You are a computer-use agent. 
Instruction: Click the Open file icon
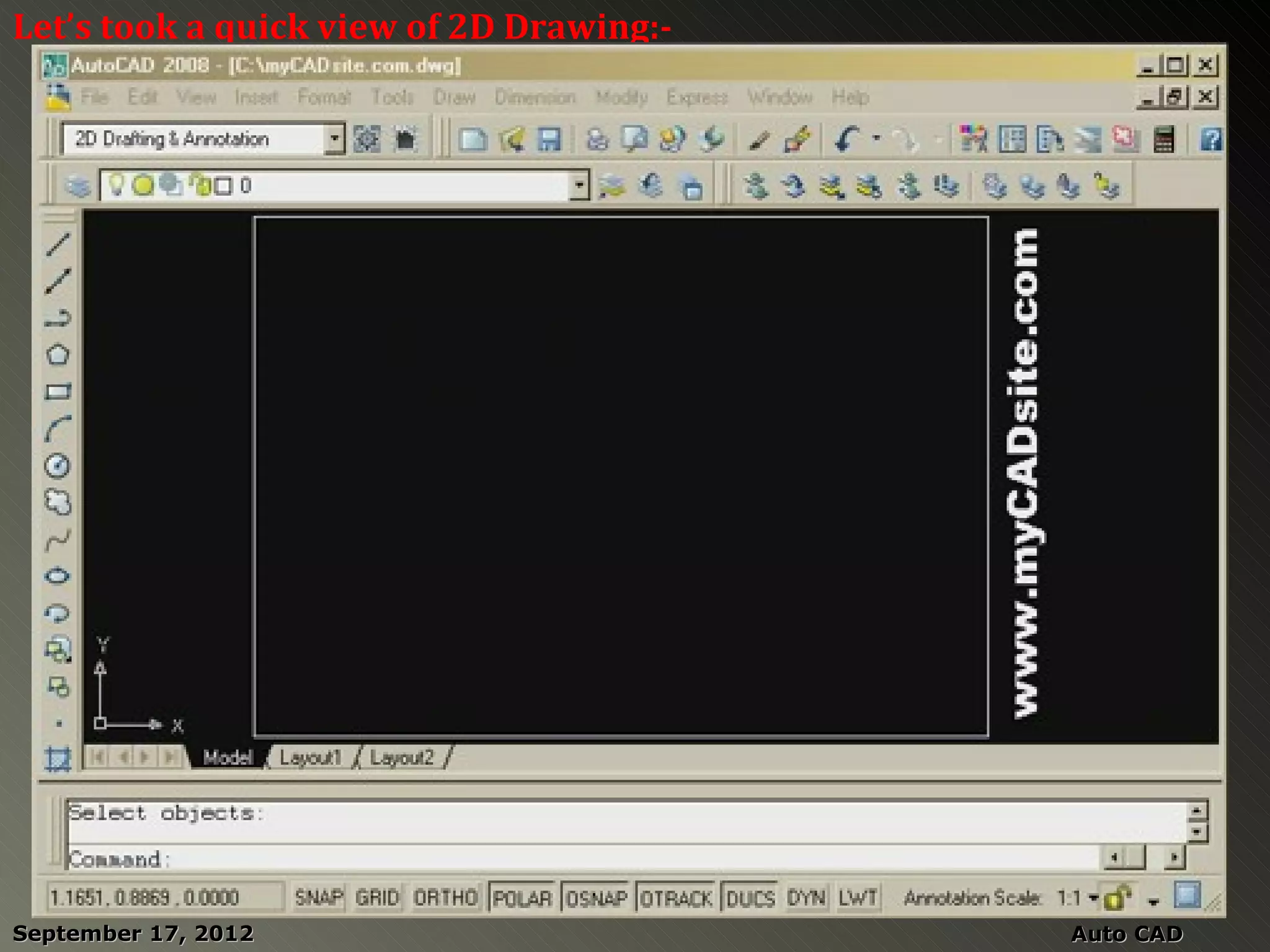pyautogui.click(x=512, y=139)
